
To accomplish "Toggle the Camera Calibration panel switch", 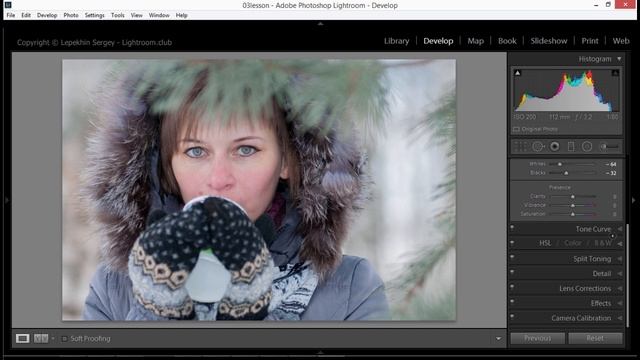I will pyautogui.click(x=512, y=316).
